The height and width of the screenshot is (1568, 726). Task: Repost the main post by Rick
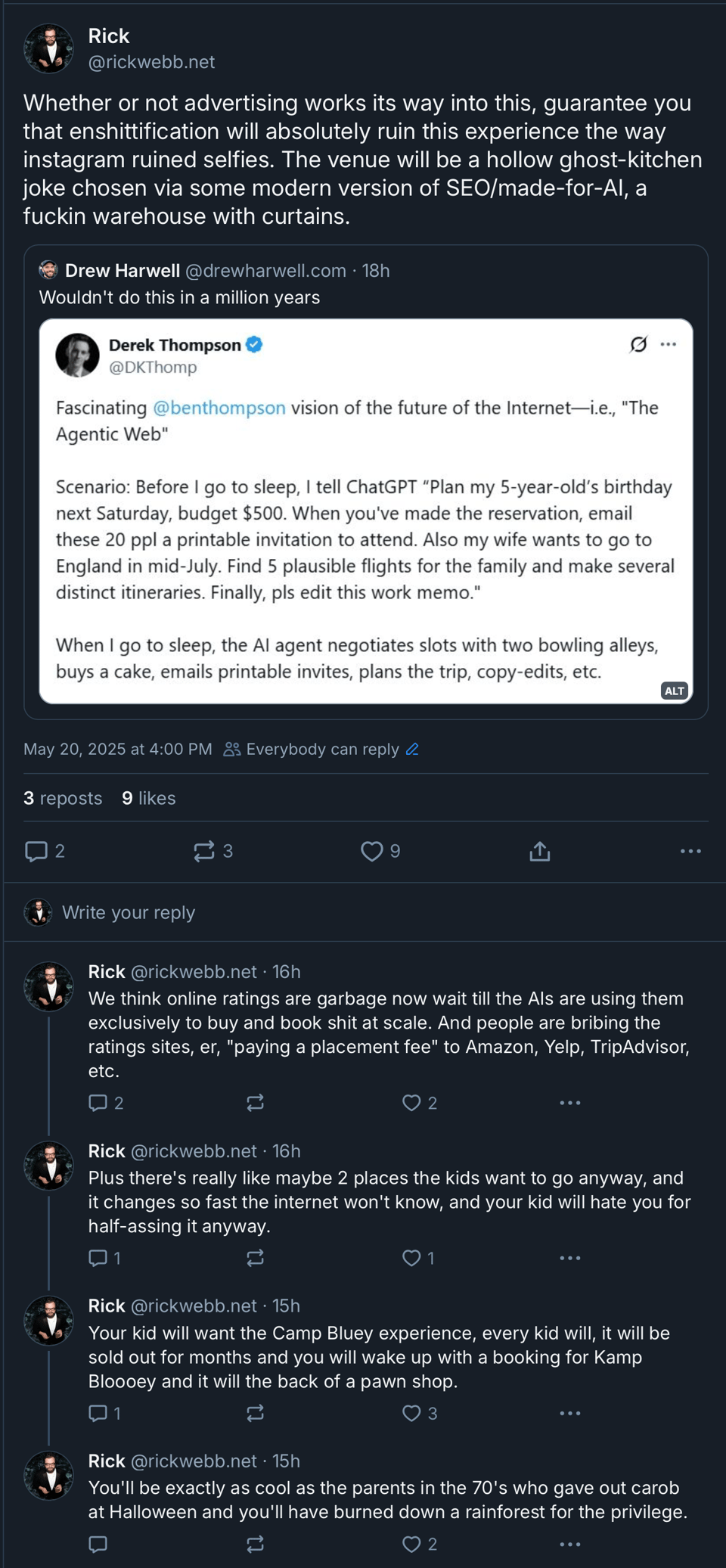204,851
